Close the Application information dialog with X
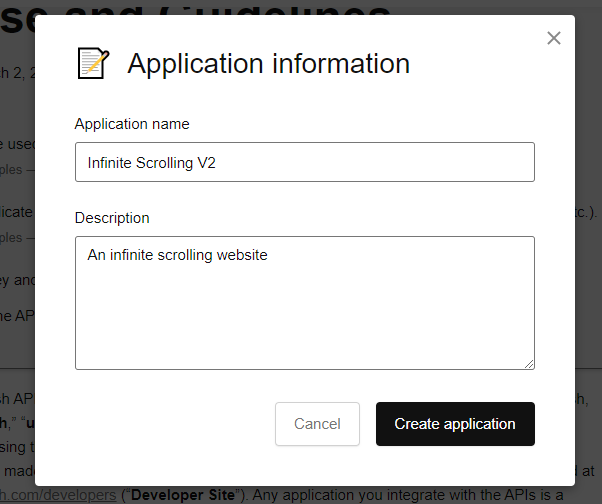This screenshot has width=602, height=504. pos(554,38)
